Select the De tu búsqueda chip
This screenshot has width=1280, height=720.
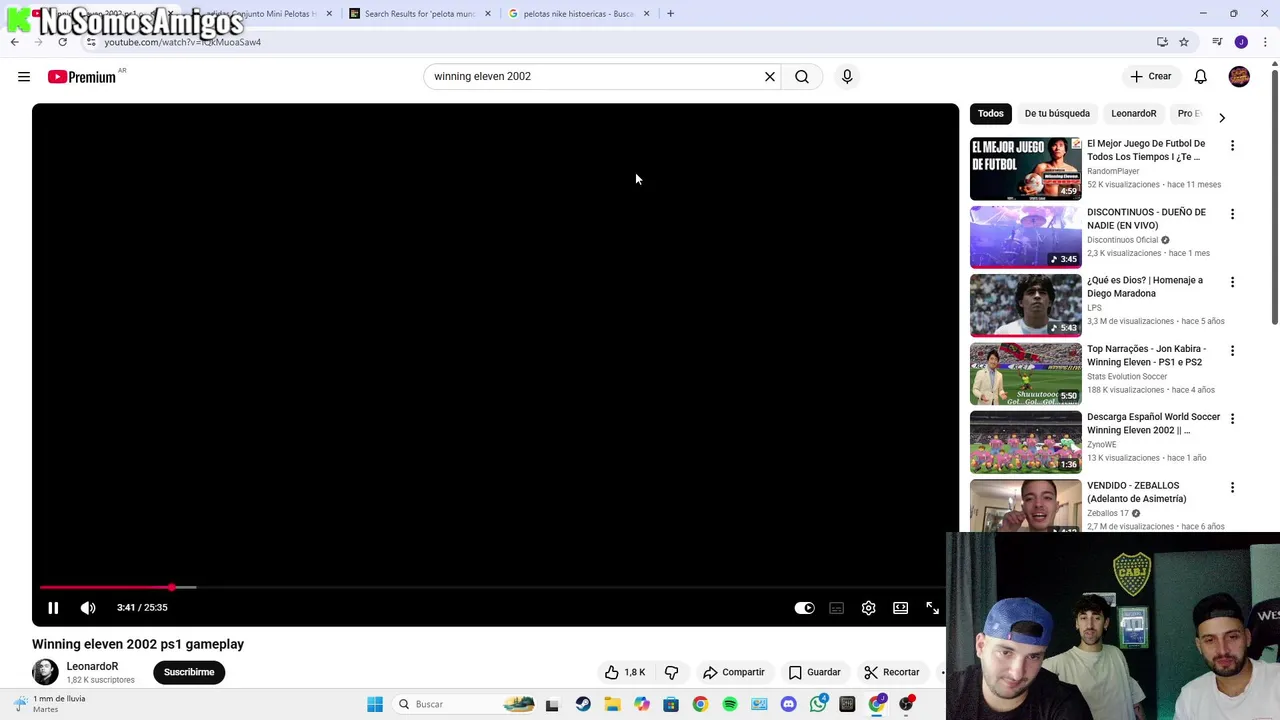click(x=1057, y=113)
